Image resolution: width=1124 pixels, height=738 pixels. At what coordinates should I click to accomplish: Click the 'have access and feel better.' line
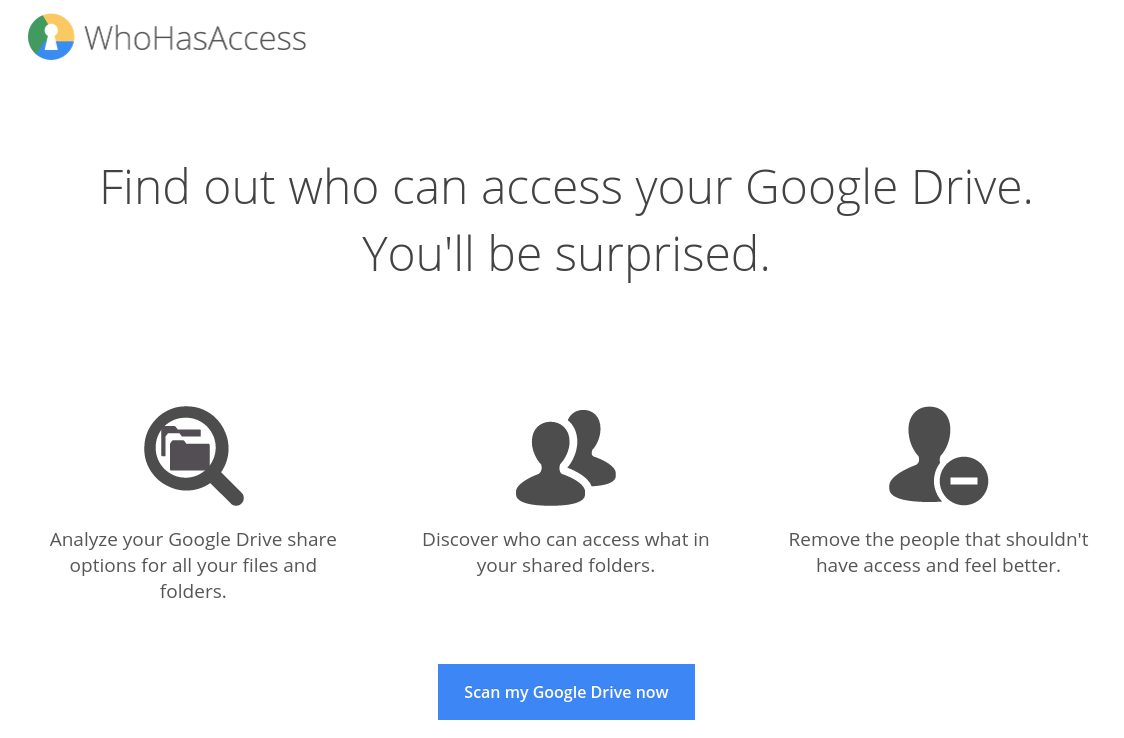pos(938,566)
